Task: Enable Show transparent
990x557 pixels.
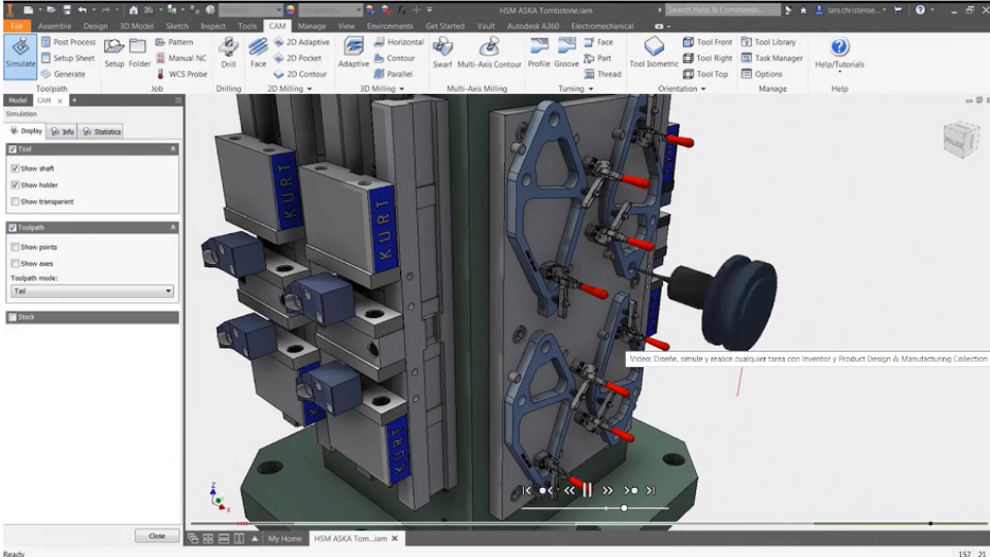Action: tap(15, 201)
